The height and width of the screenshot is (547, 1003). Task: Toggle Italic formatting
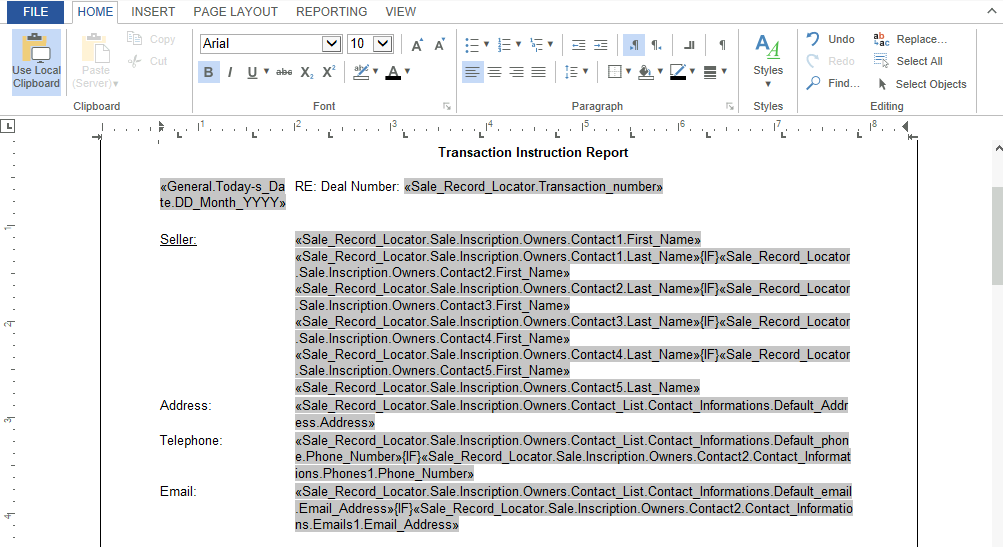[230, 72]
